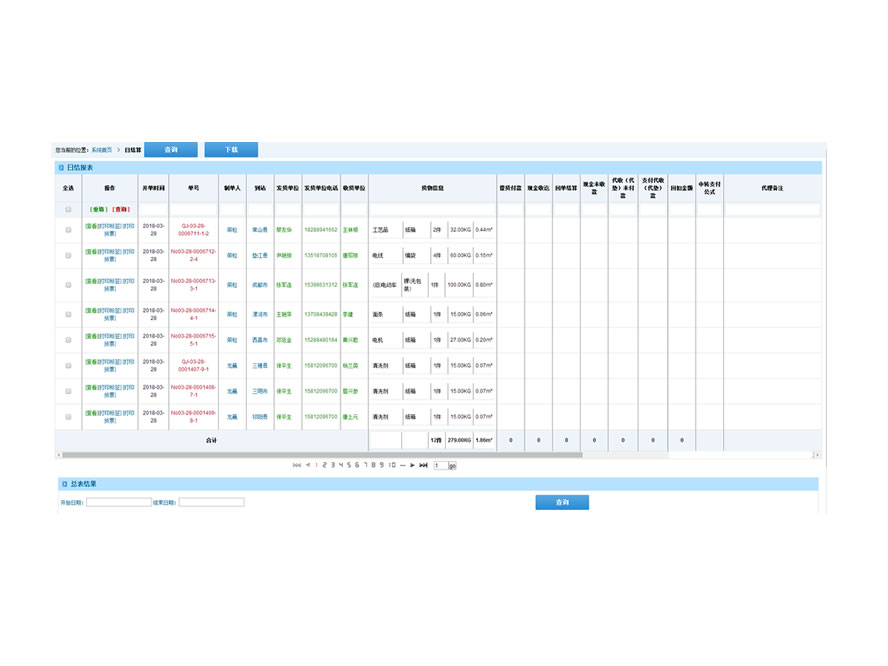
Task: Jump to the last page icon
Action: (424, 465)
